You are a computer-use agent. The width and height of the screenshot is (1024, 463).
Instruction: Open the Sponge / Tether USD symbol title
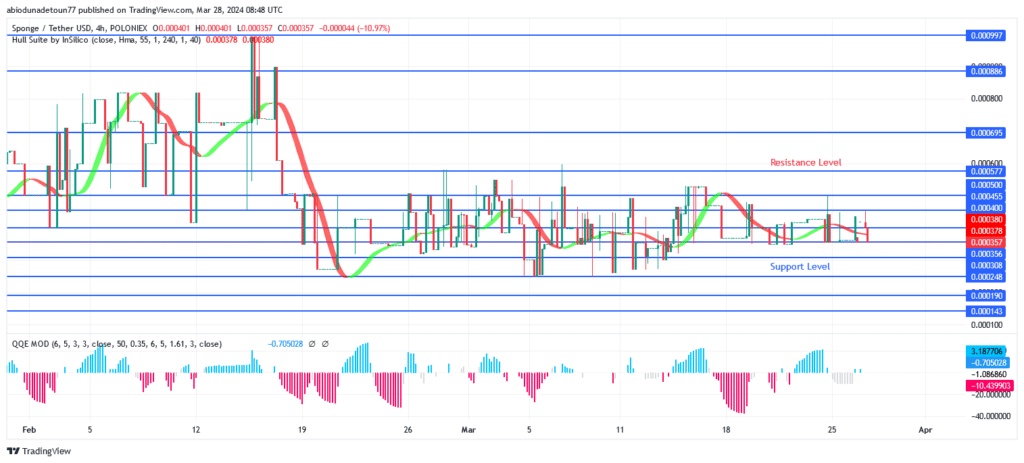(x=52, y=28)
